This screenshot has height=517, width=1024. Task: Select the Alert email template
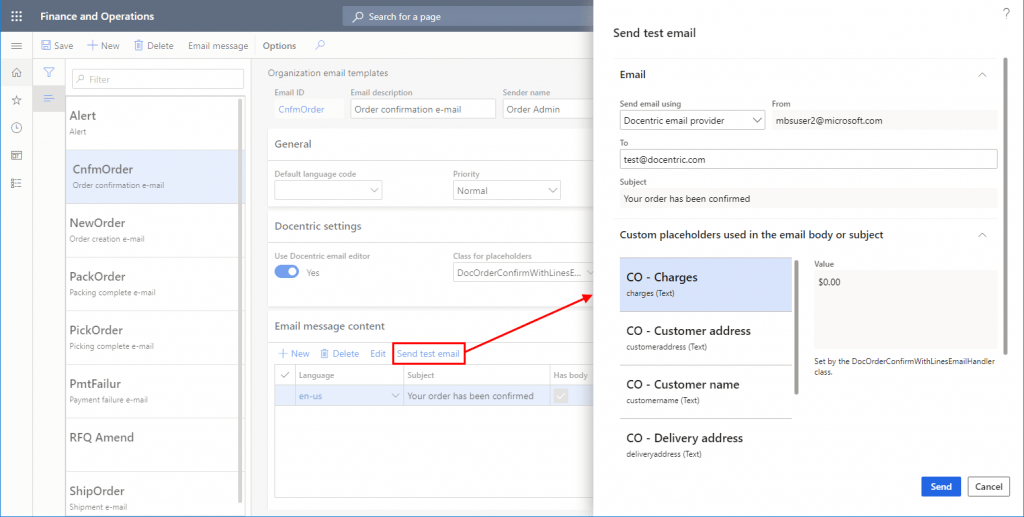(153, 122)
